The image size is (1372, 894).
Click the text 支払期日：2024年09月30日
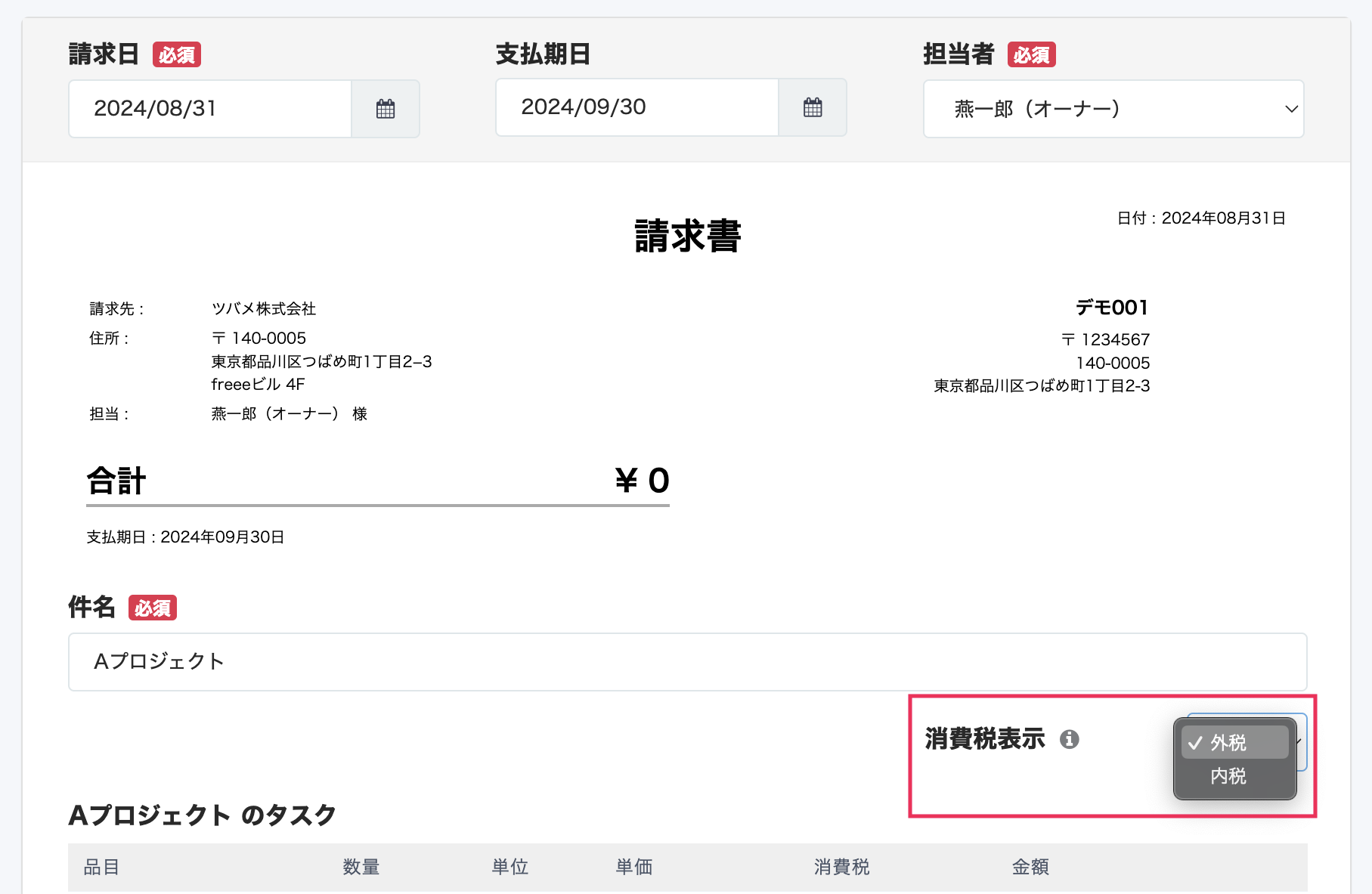pos(185,537)
